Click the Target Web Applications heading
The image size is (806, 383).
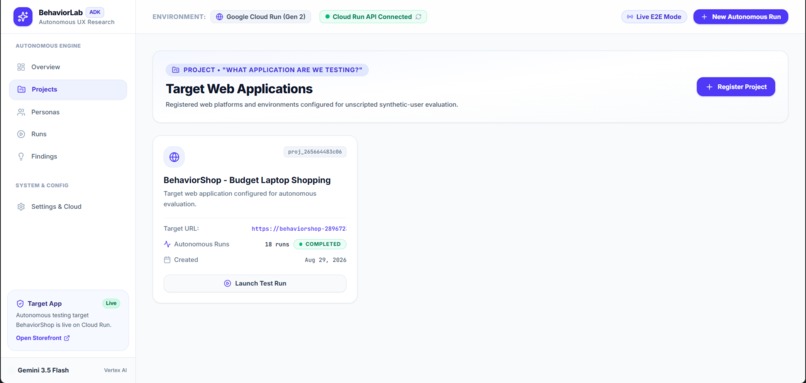(239, 89)
